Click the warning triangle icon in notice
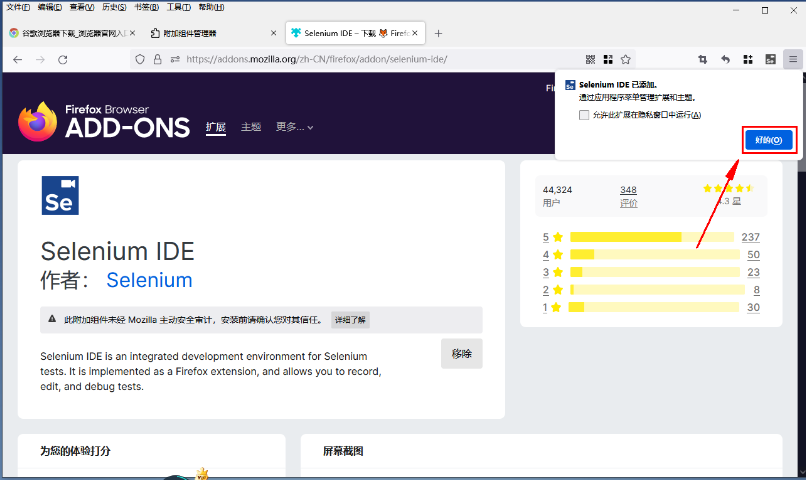 click(x=52, y=319)
